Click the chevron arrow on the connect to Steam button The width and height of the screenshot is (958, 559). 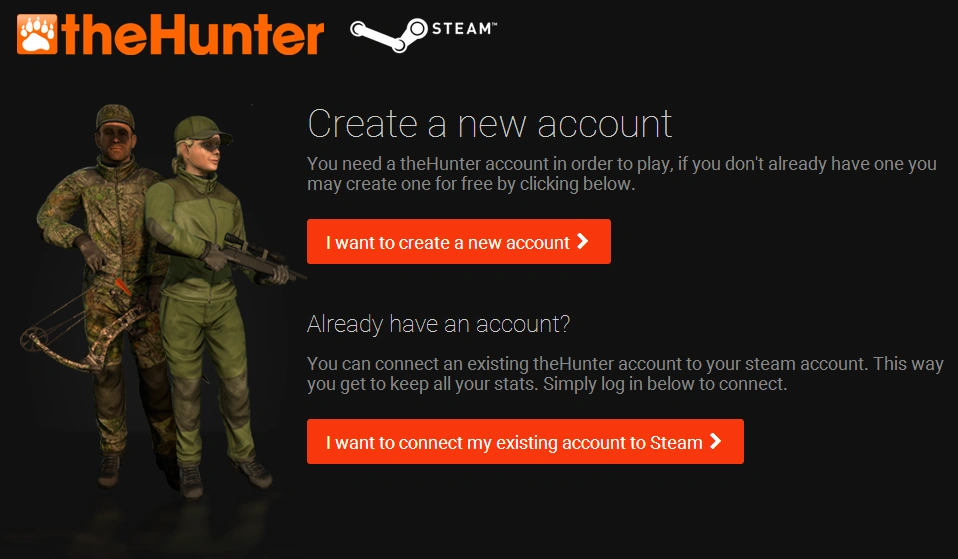(x=715, y=441)
